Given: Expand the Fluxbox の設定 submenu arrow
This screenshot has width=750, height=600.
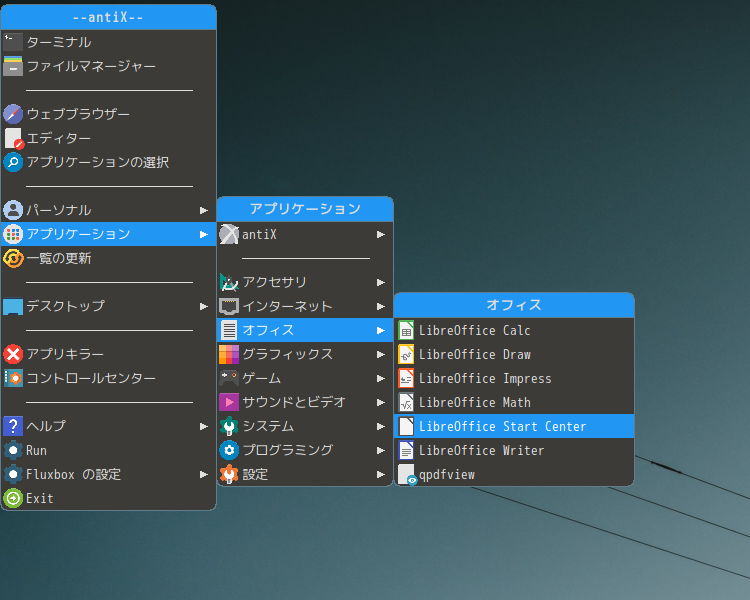Looking at the screenshot, I should tap(204, 474).
